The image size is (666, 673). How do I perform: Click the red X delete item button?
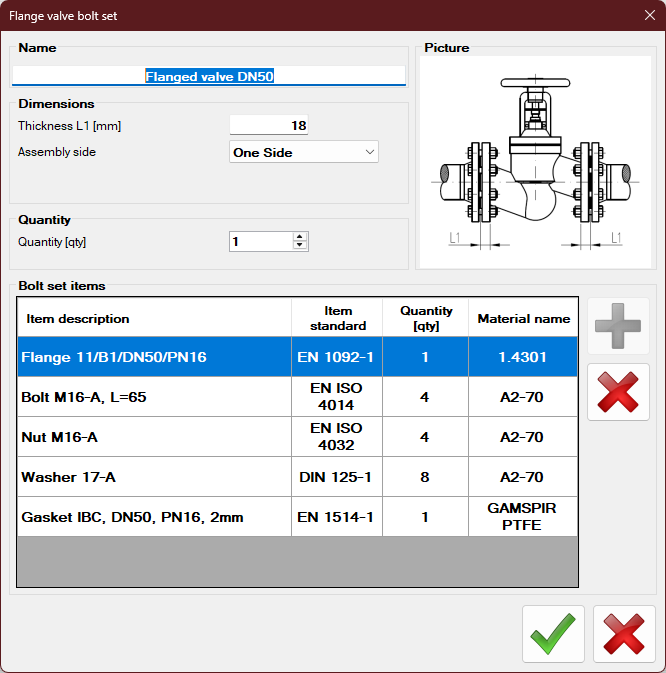coord(618,392)
